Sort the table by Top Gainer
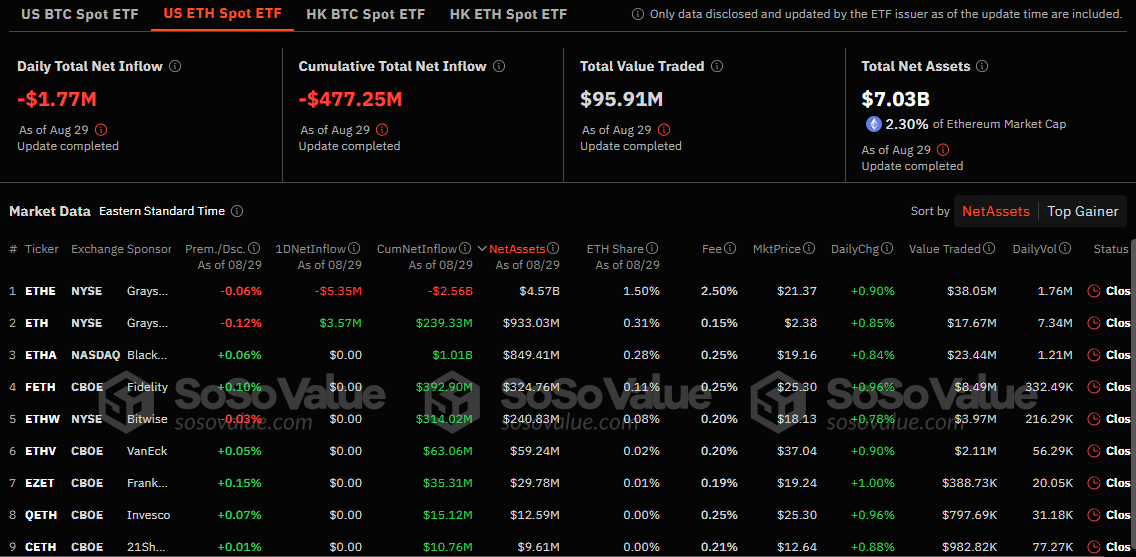The height and width of the screenshot is (557, 1136). 1082,212
